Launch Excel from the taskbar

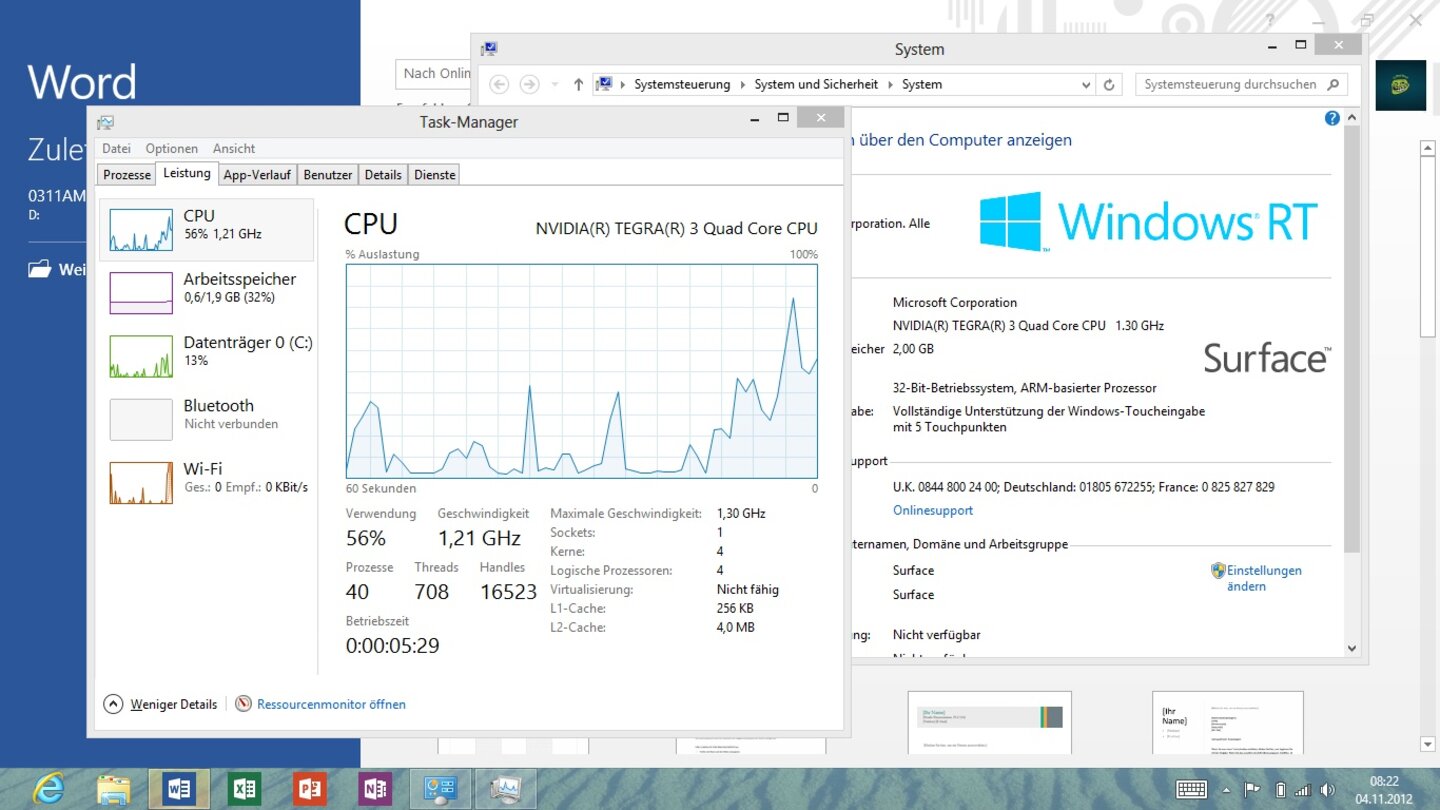click(x=244, y=789)
